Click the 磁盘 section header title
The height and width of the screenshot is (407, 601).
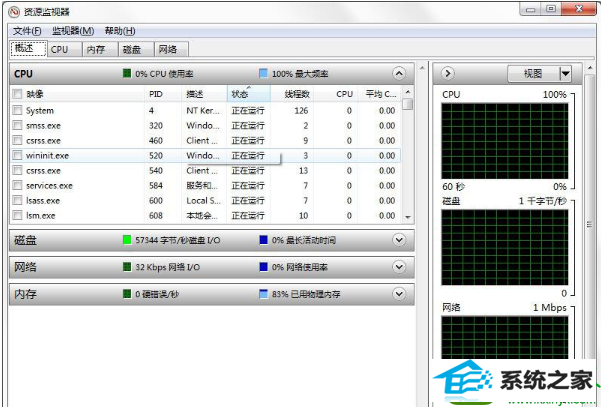(x=25, y=240)
